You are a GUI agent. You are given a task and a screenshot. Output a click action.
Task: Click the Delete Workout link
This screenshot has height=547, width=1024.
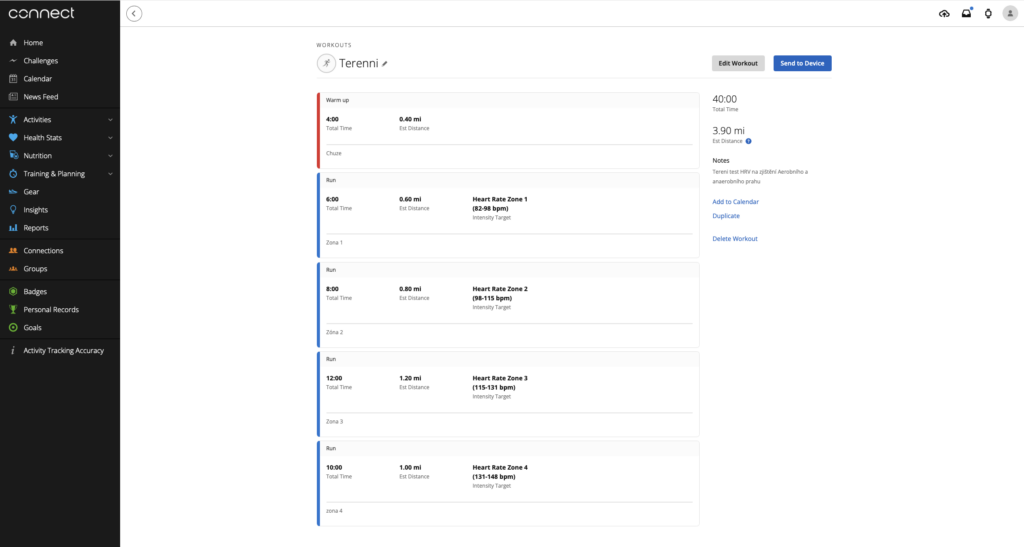click(x=735, y=239)
